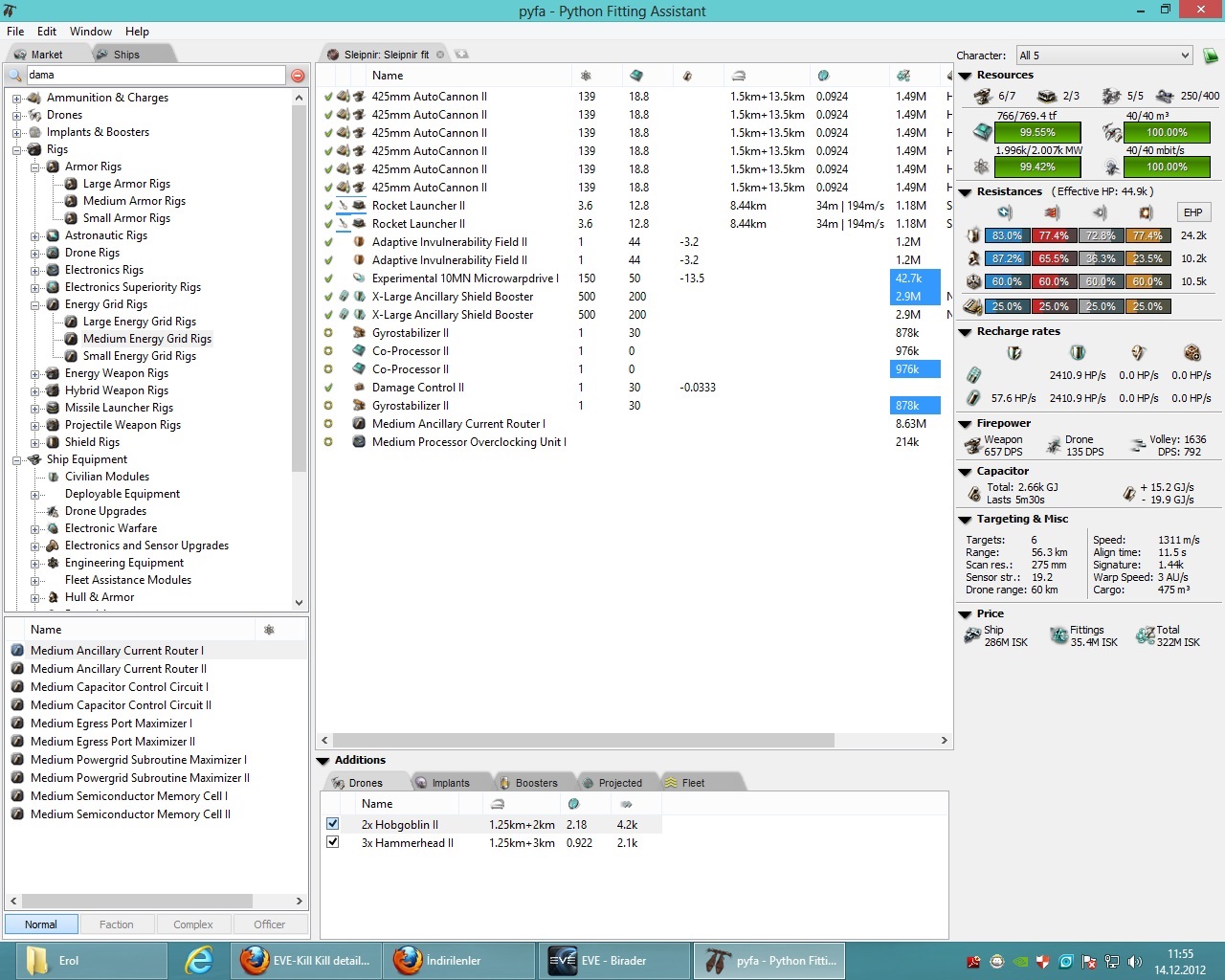Click the Weapon DPS icon
The width and height of the screenshot is (1225, 980).
pyautogui.click(x=972, y=445)
